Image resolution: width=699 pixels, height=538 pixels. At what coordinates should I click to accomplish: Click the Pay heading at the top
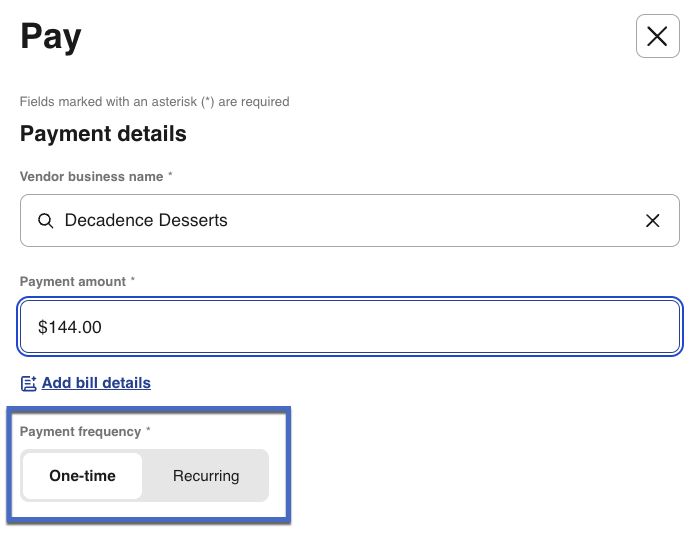click(x=51, y=37)
